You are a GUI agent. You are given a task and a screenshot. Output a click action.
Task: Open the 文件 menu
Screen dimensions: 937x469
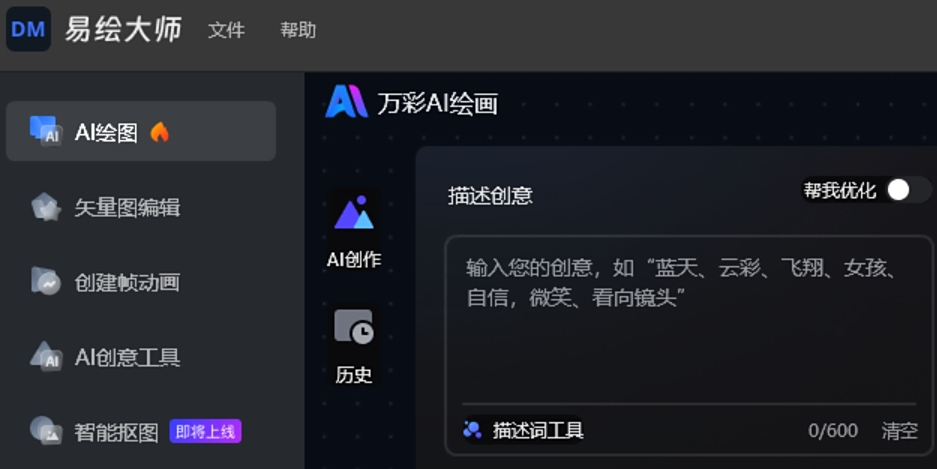(x=226, y=30)
